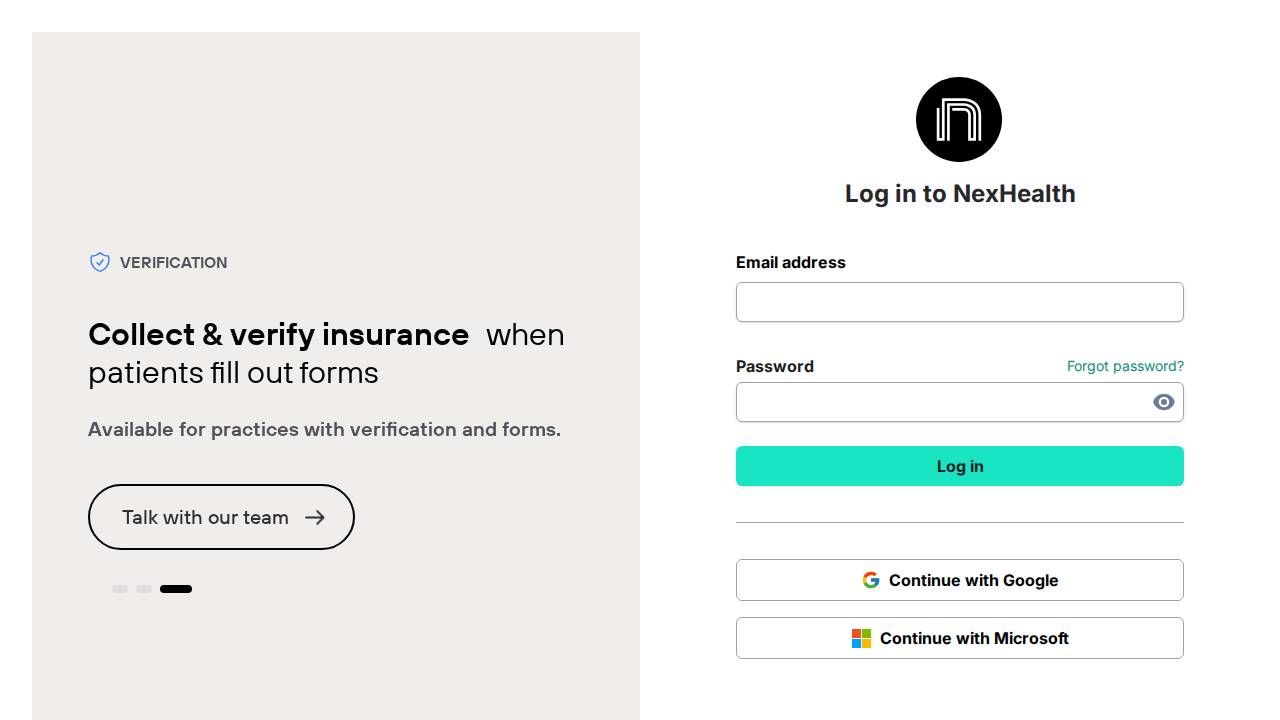Click inside the Password input field
The width and height of the screenshot is (1280, 720).
(940, 402)
